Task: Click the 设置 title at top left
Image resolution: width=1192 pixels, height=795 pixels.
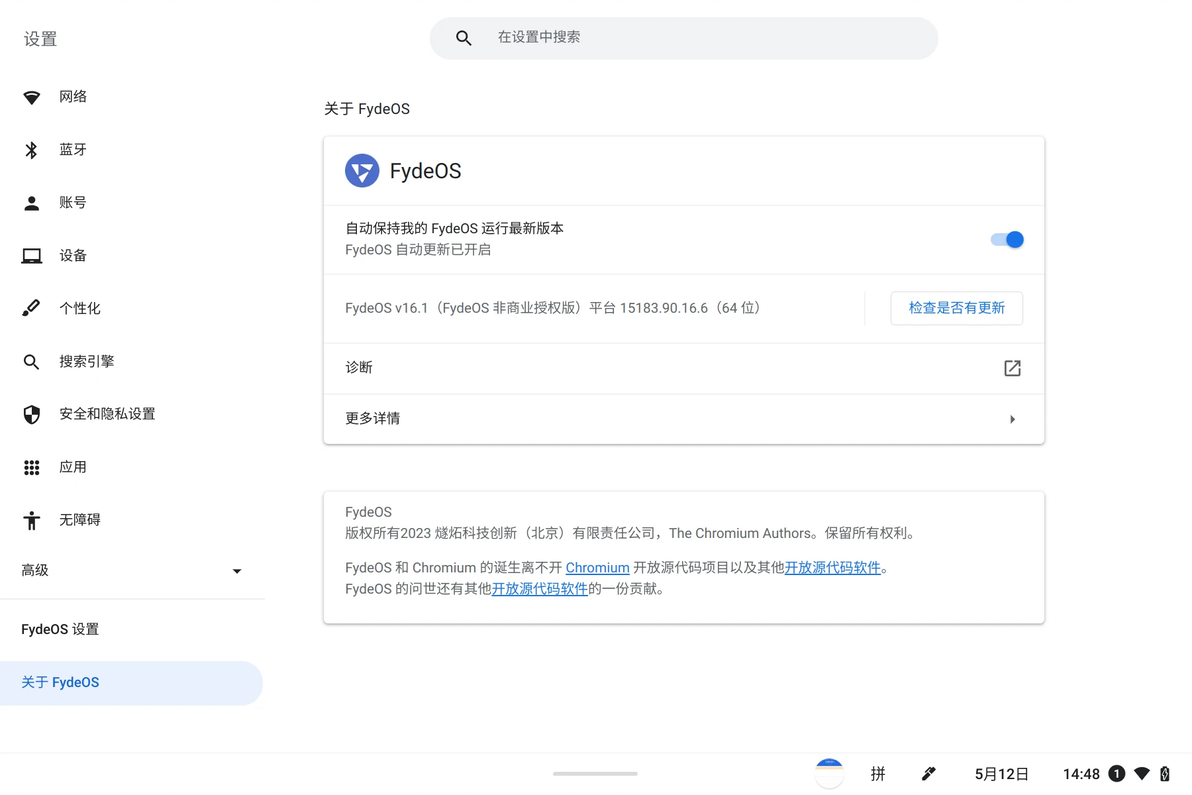Action: [40, 39]
